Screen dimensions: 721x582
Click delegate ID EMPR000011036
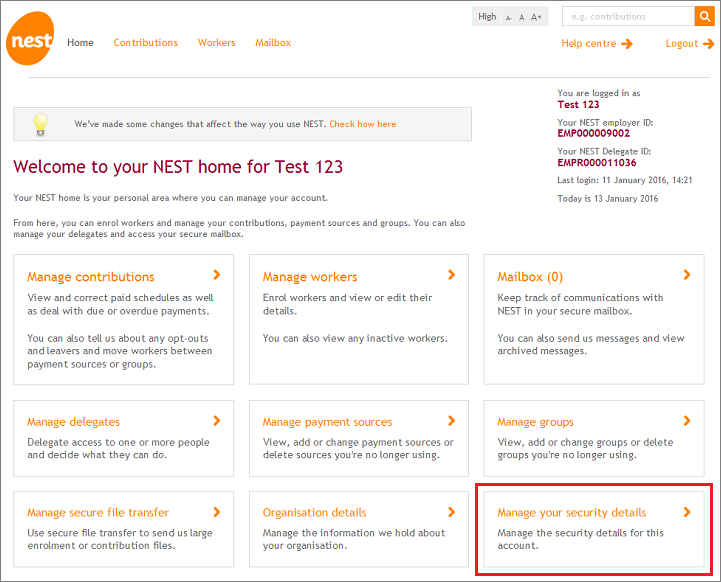597,163
